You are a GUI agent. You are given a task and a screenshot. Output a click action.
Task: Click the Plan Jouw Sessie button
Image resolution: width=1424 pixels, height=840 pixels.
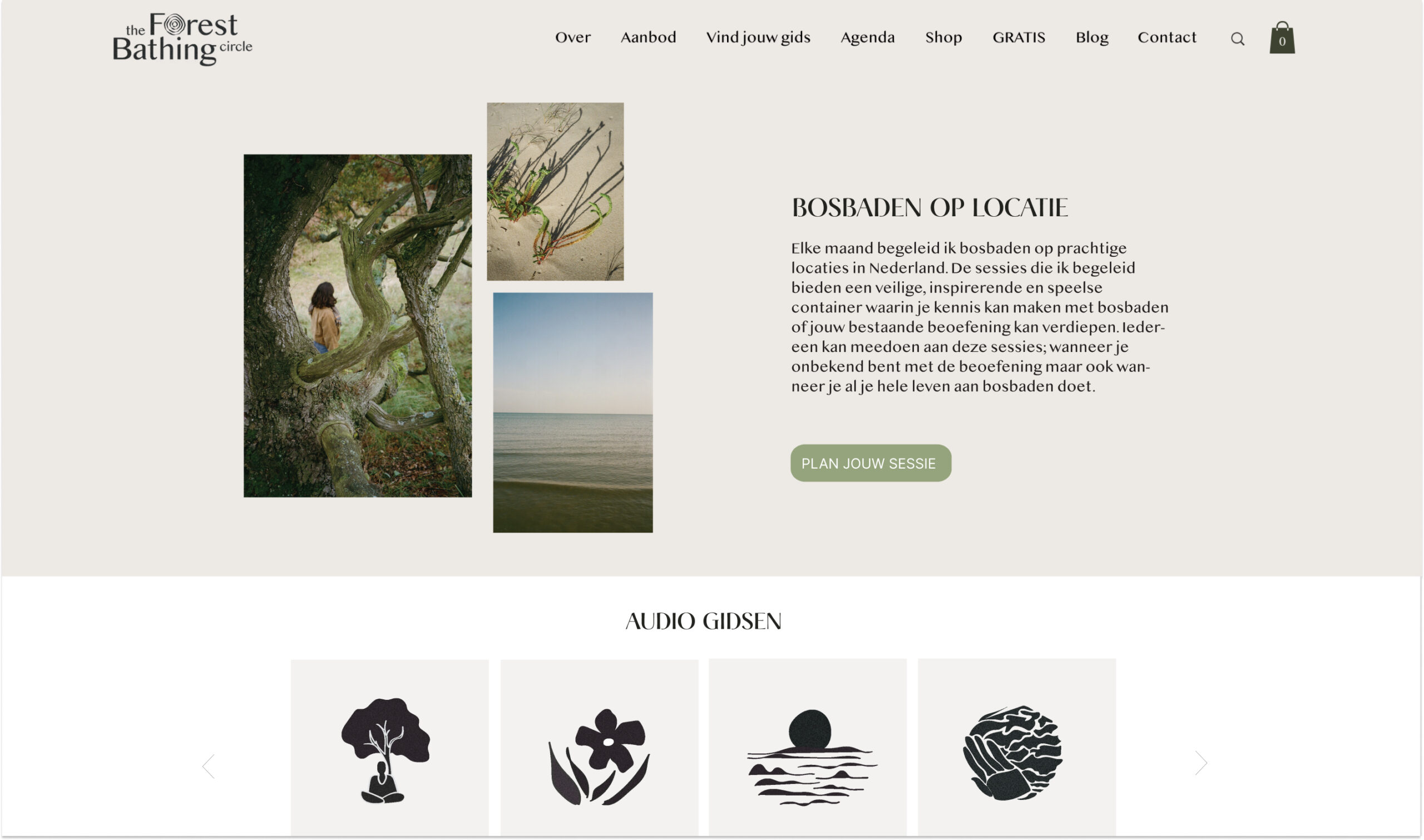[x=871, y=463]
